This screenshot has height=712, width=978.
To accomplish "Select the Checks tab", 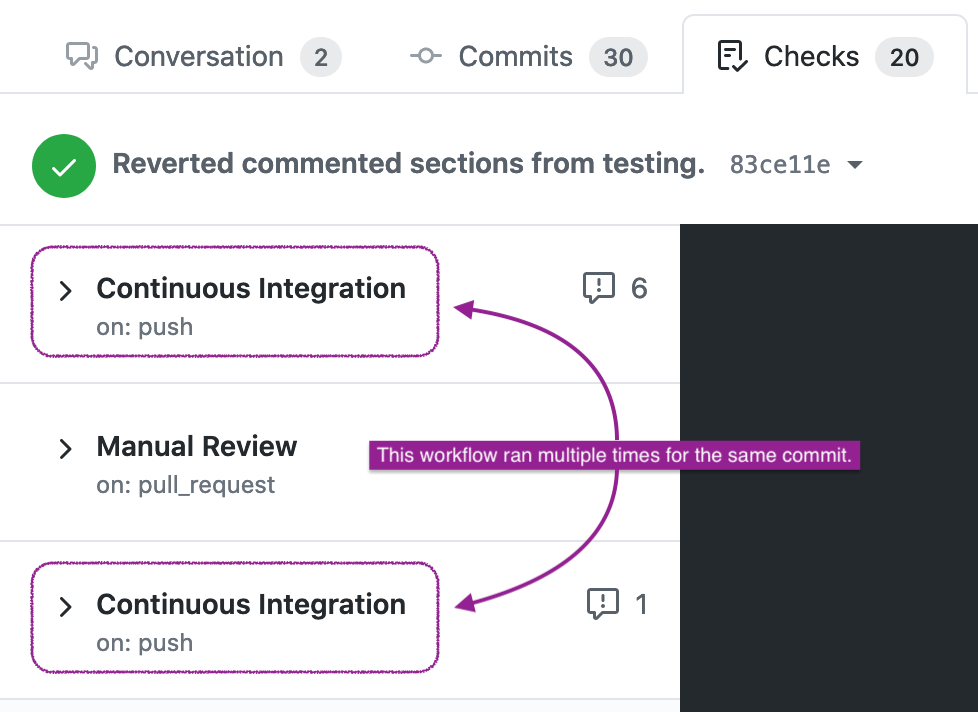I will pos(811,56).
